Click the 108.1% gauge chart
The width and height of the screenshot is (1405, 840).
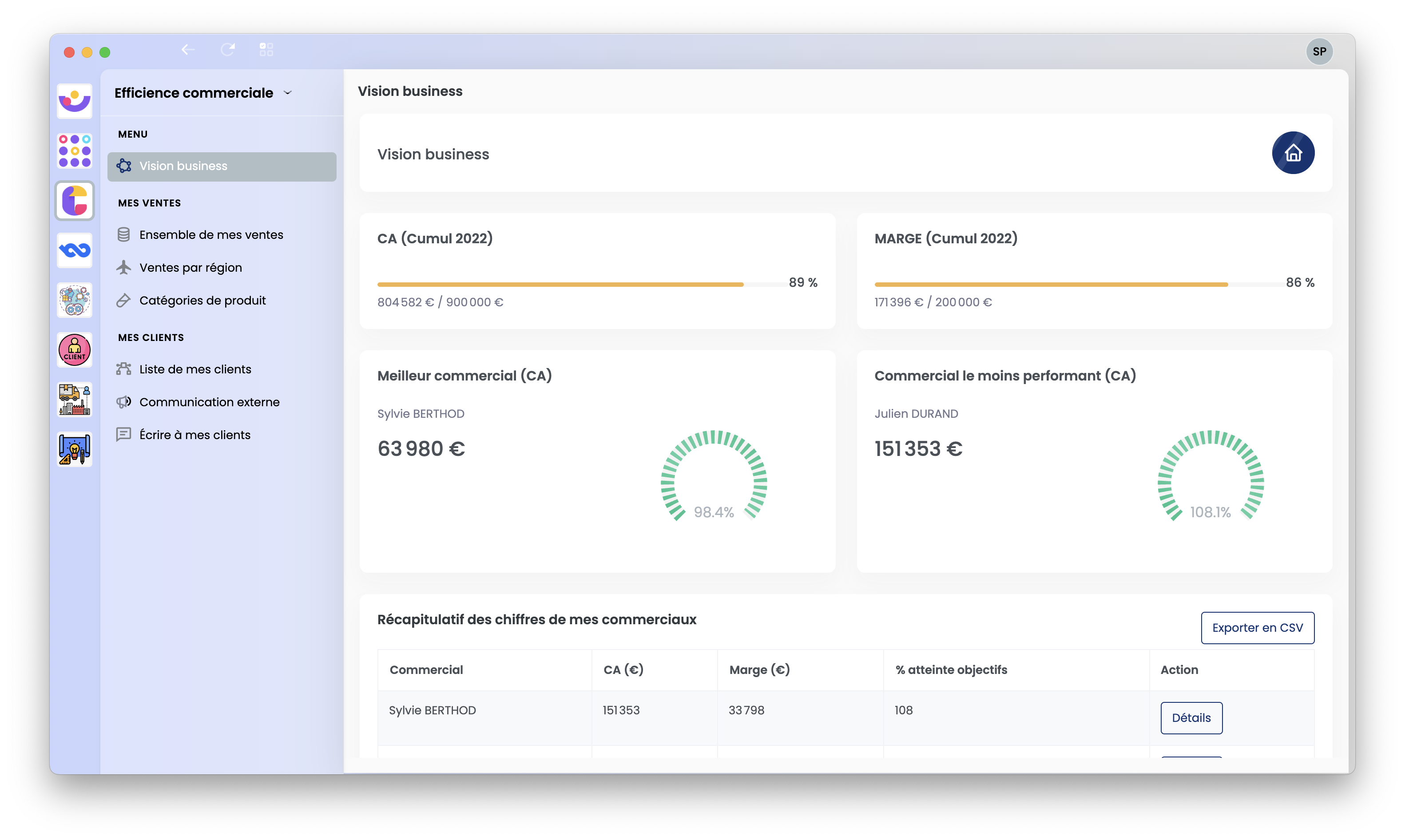point(1211,475)
